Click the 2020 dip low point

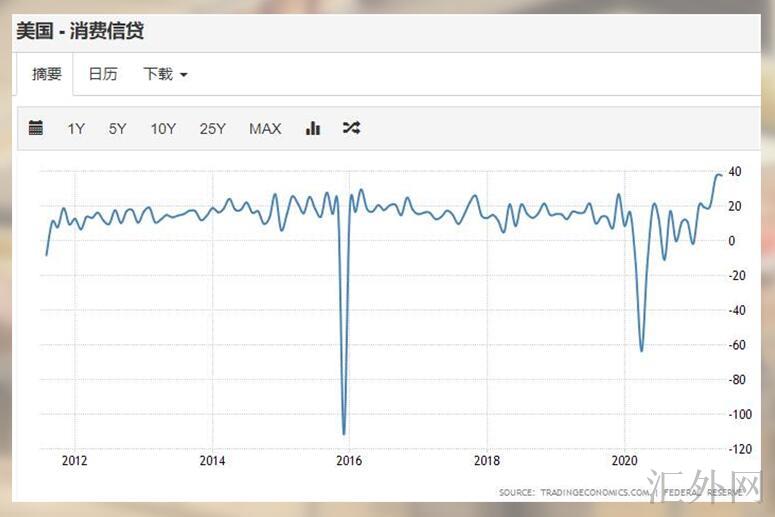pyautogui.click(x=641, y=351)
